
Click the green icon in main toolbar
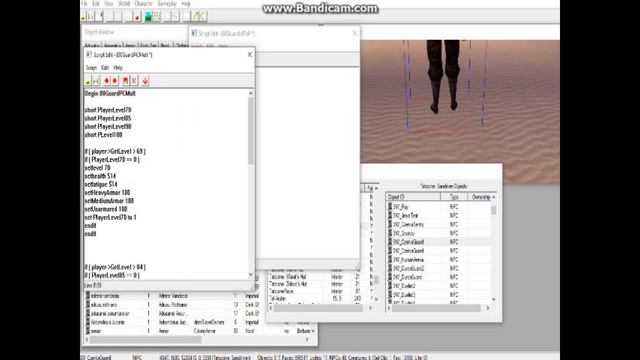148,17
